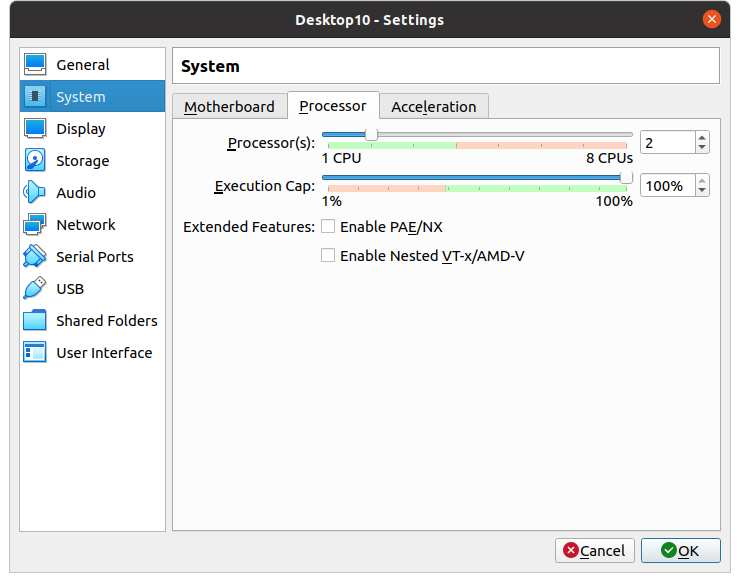This screenshot has width=740, height=582.
Task: Enable Nested VT-x/AMD-V checkbox
Action: click(328, 256)
